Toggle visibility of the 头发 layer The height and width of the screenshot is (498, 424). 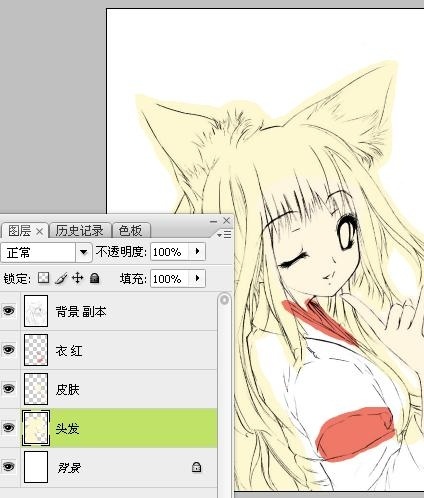pos(9,427)
